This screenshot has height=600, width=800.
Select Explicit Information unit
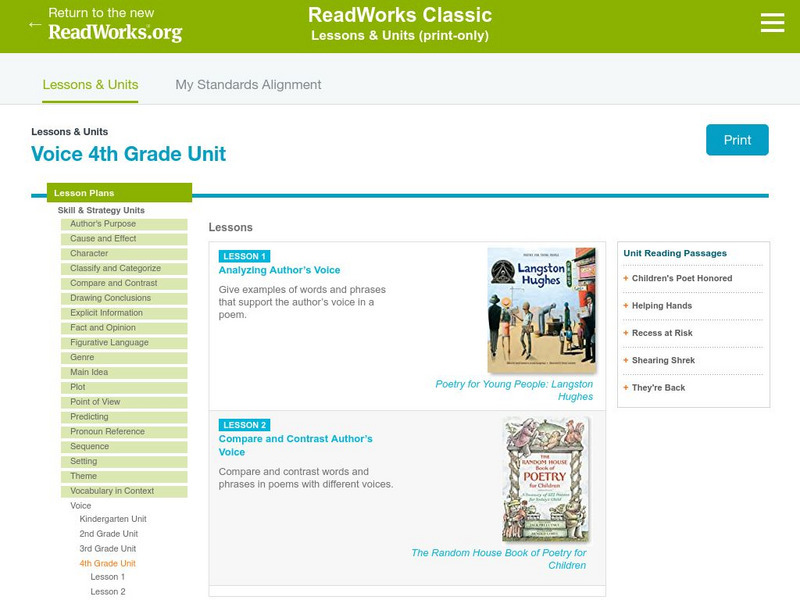(x=124, y=313)
